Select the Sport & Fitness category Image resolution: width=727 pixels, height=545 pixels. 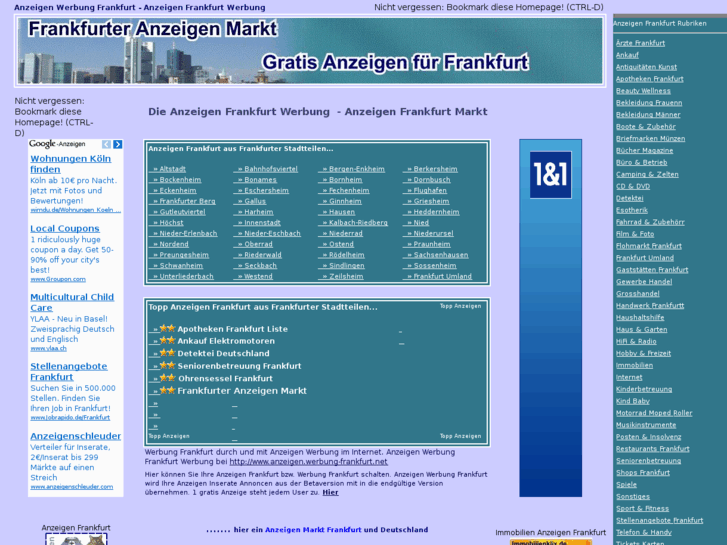pos(642,508)
